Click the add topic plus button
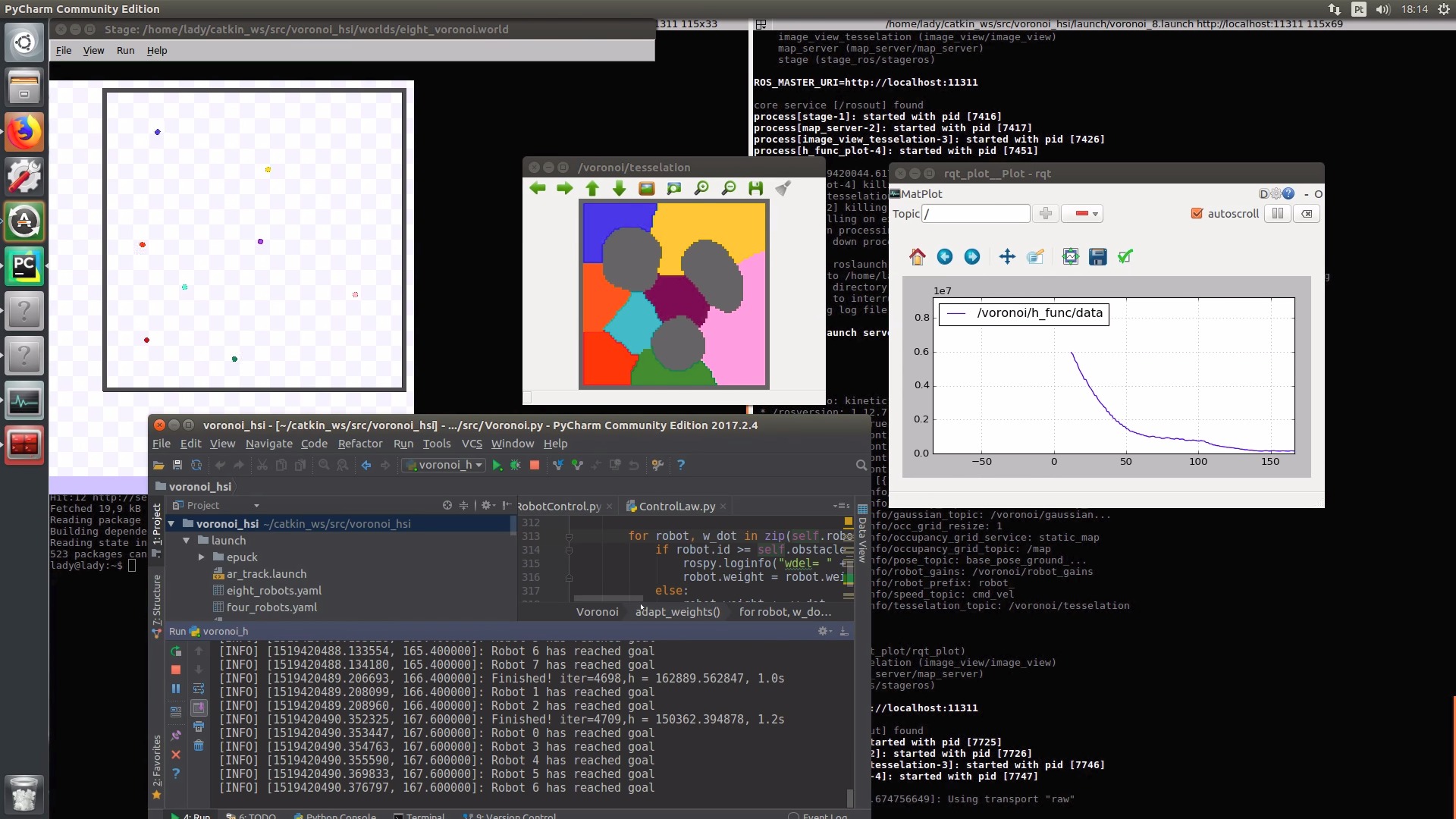The width and height of the screenshot is (1456, 819). pyautogui.click(x=1046, y=214)
